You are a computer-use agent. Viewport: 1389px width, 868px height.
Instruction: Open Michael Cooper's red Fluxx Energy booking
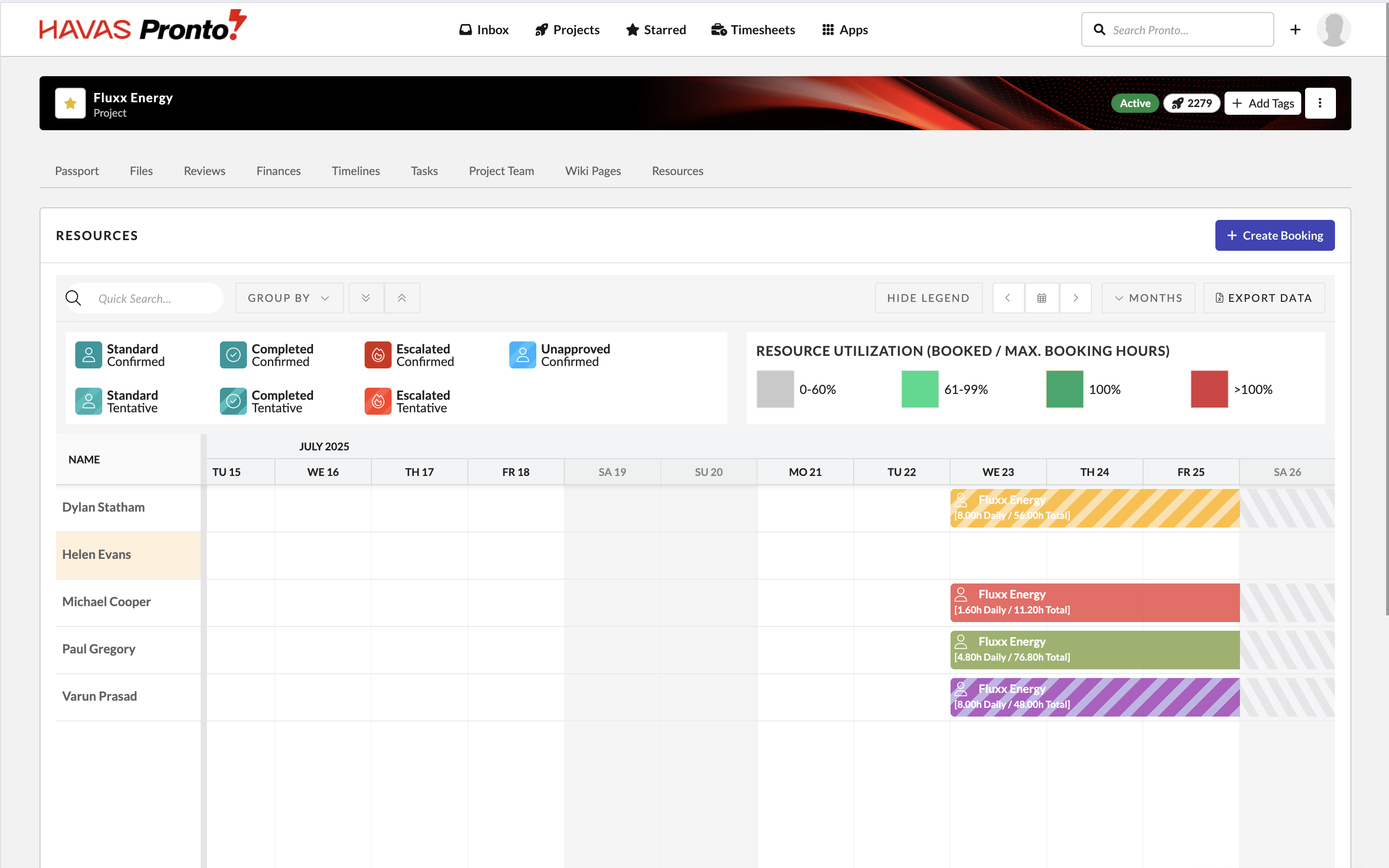pos(1094,602)
